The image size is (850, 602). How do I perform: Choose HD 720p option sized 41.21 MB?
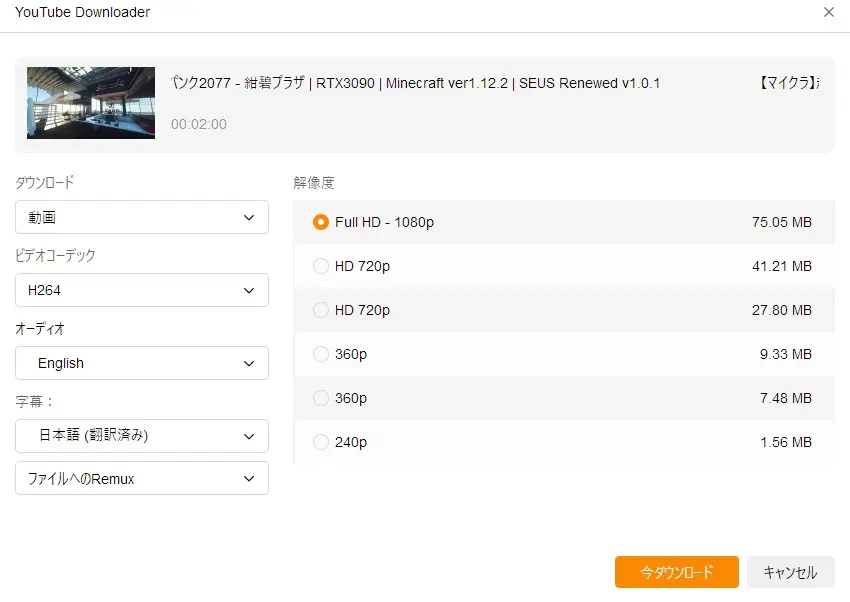pyautogui.click(x=321, y=266)
